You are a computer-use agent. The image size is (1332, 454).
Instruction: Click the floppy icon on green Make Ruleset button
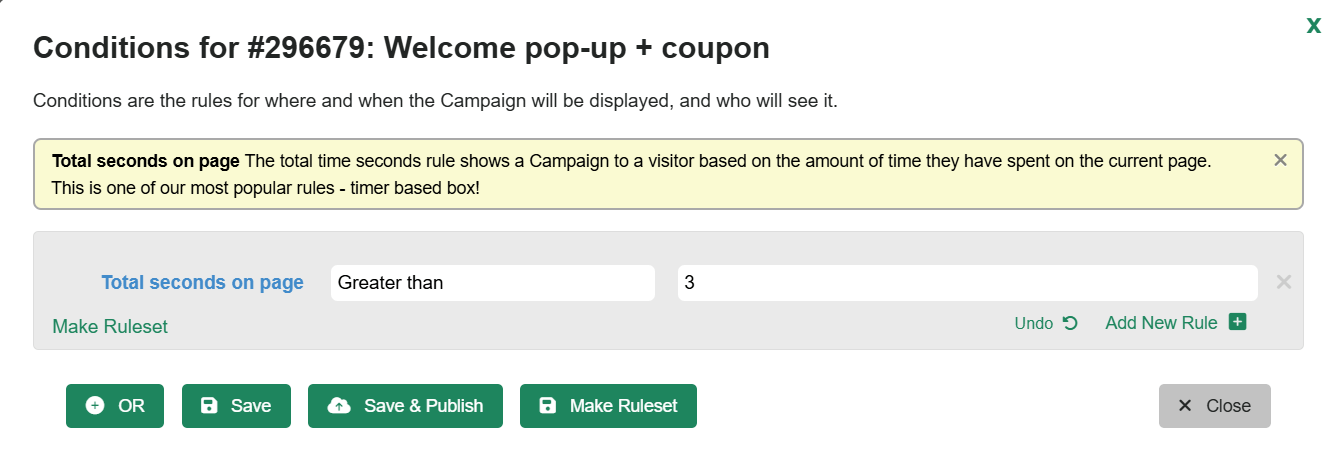(x=547, y=406)
